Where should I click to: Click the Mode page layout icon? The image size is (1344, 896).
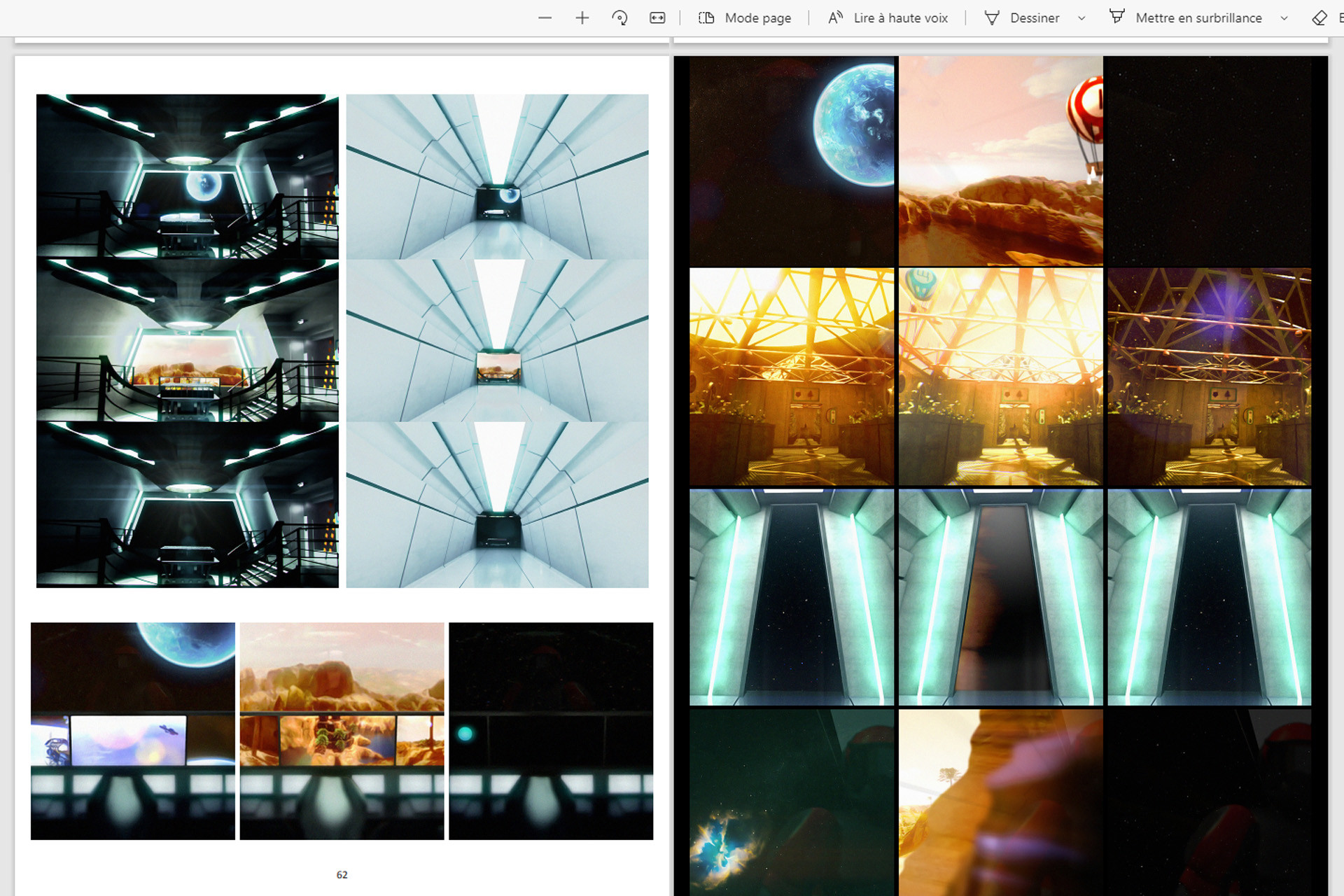click(706, 17)
